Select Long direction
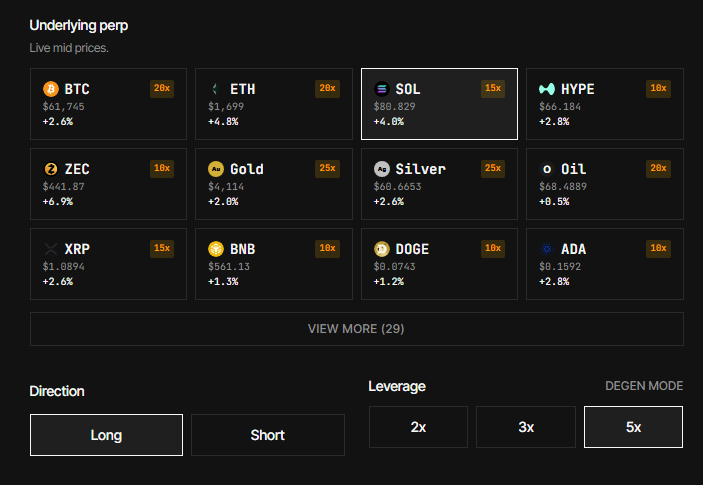703x485 pixels. [x=106, y=435]
